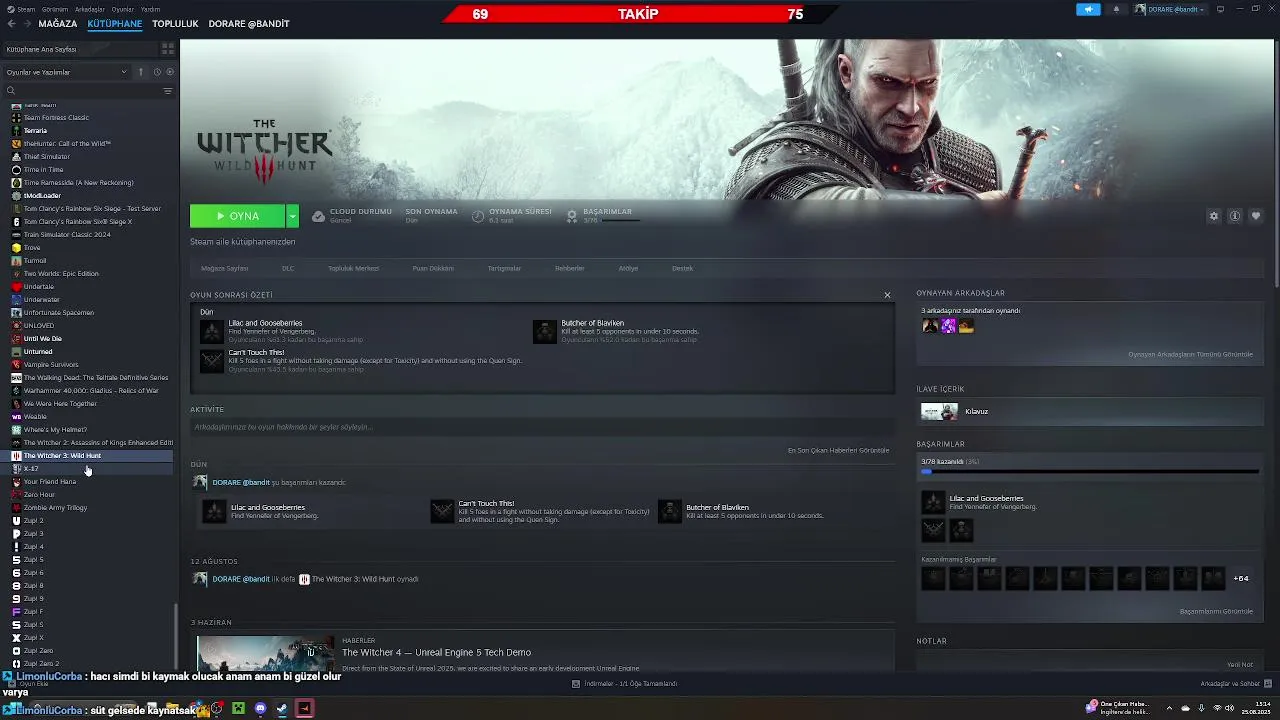The image size is (1280, 720).
Task: Open Lilac and Gooseberries achievement icon in summary
Action: (212, 332)
